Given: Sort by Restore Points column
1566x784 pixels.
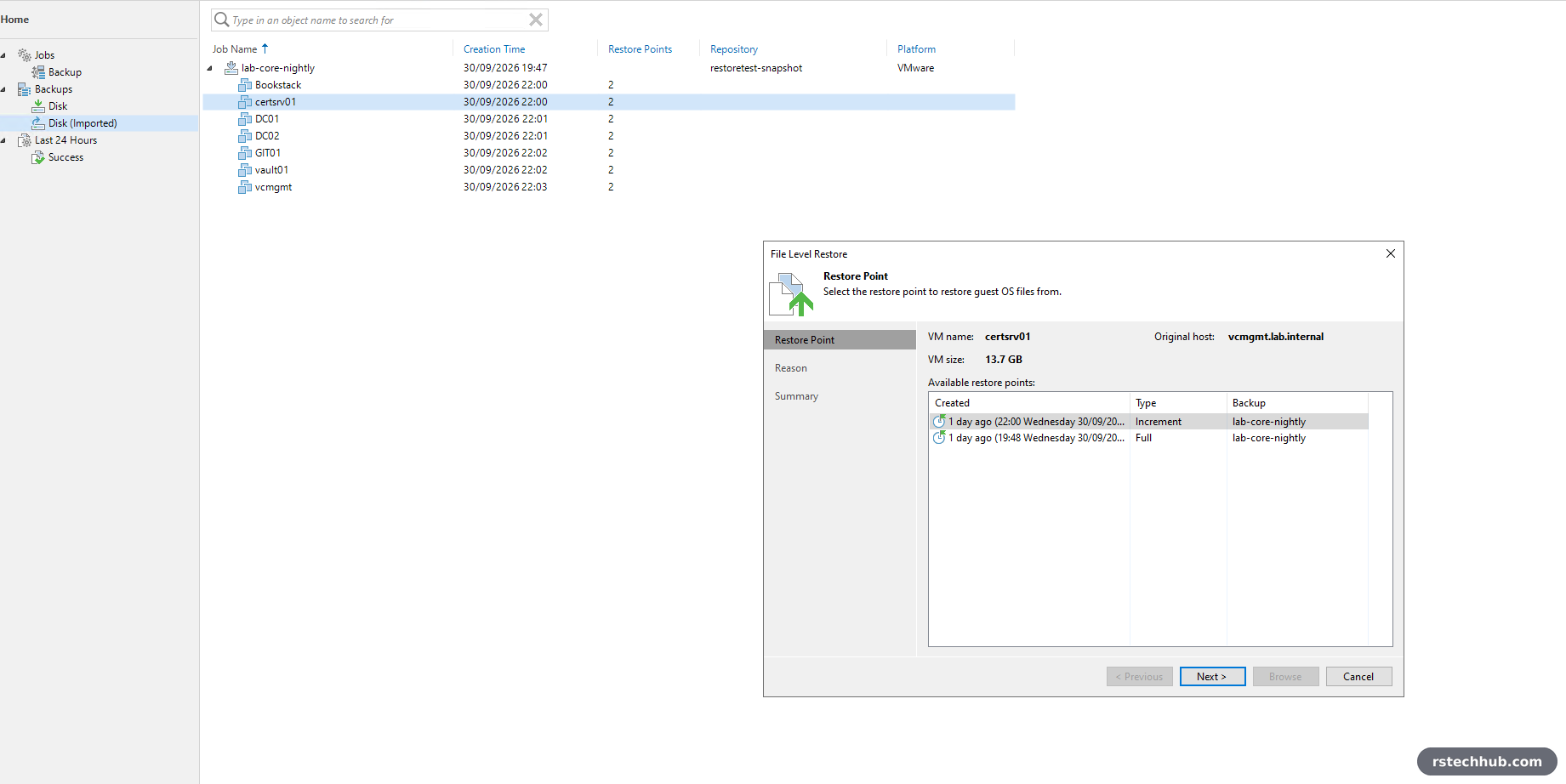Looking at the screenshot, I should (x=640, y=49).
